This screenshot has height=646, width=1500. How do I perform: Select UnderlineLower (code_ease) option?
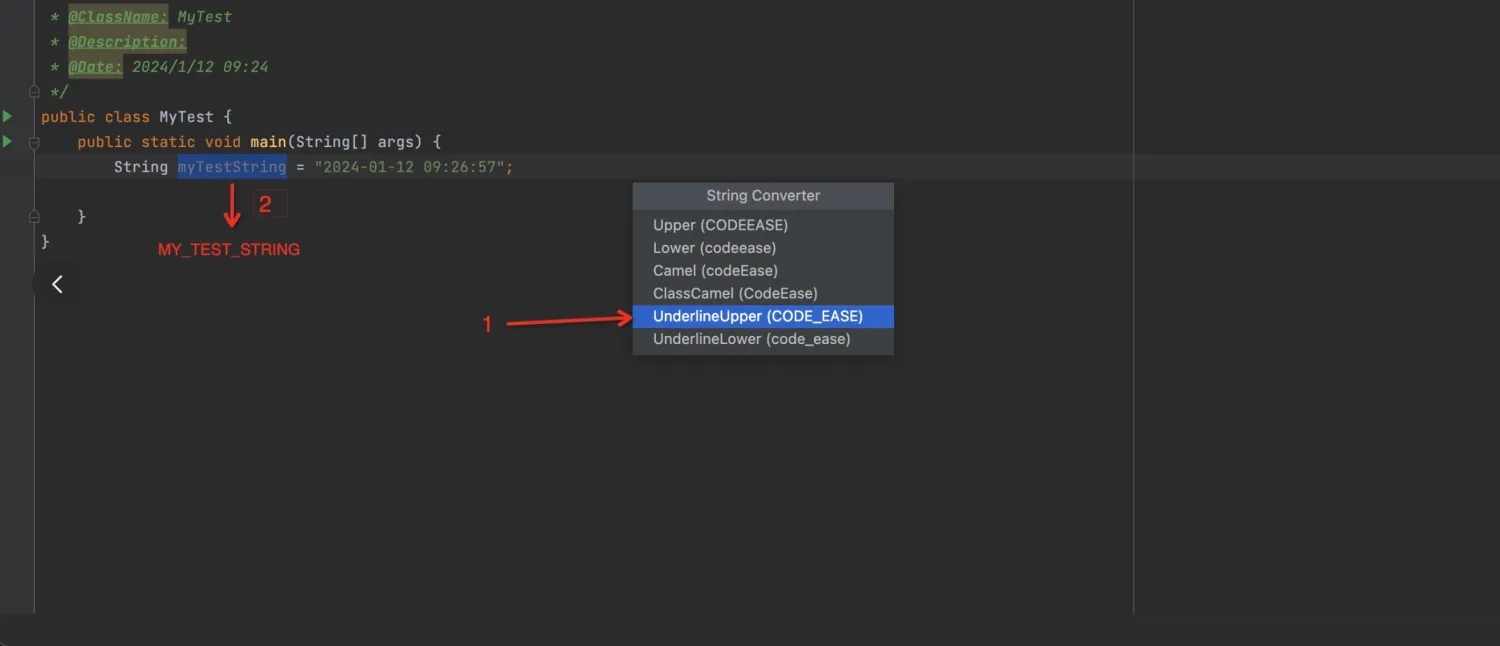(750, 338)
